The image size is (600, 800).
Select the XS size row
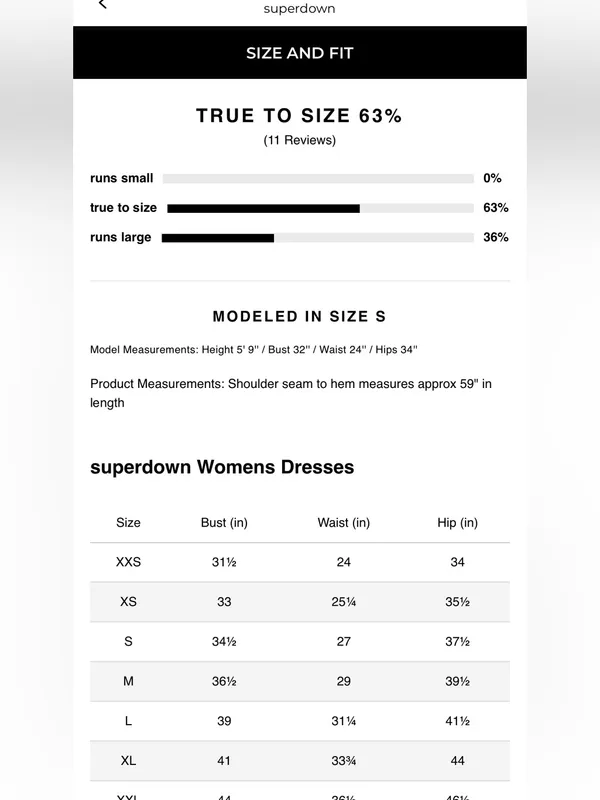point(300,602)
